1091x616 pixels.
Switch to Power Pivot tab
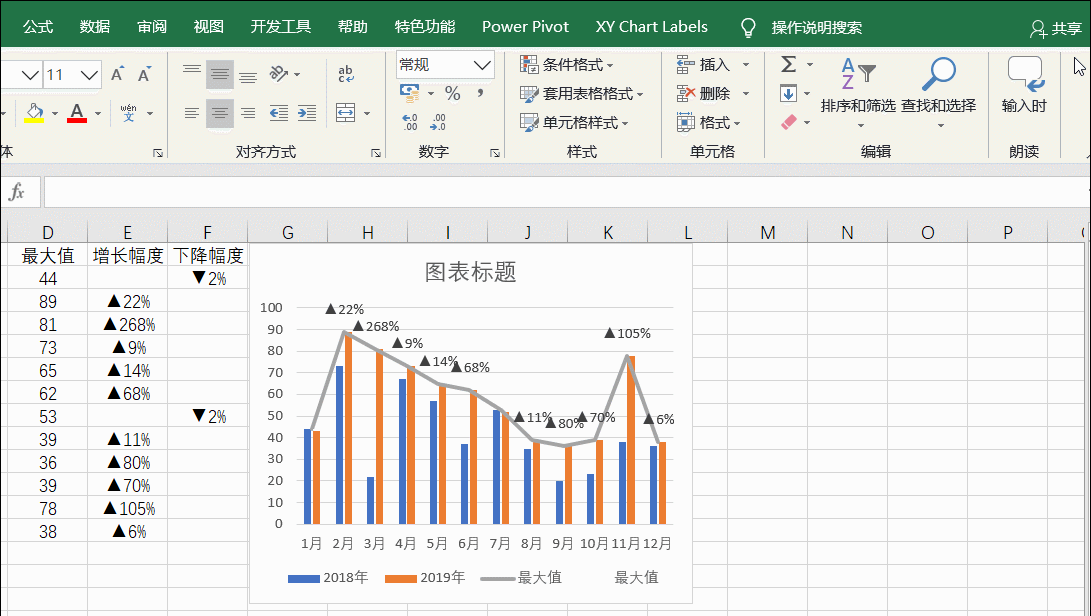pyautogui.click(x=525, y=27)
